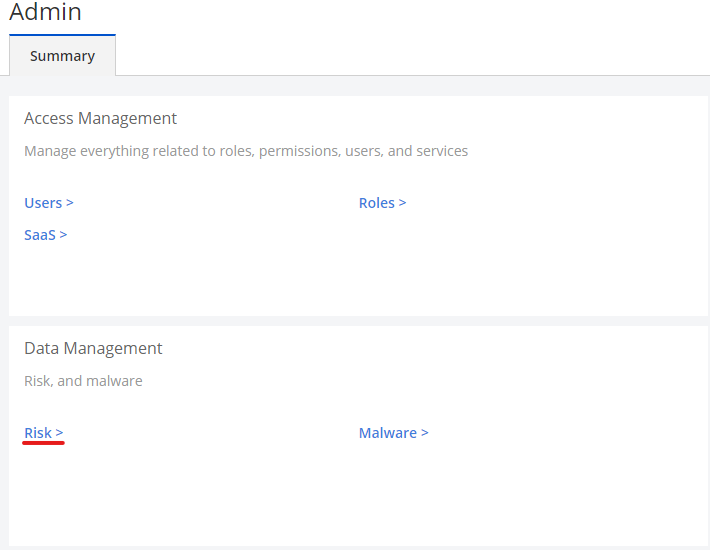Click the "Risk, and malware" description
This screenshot has height=550, width=710.
(83, 381)
